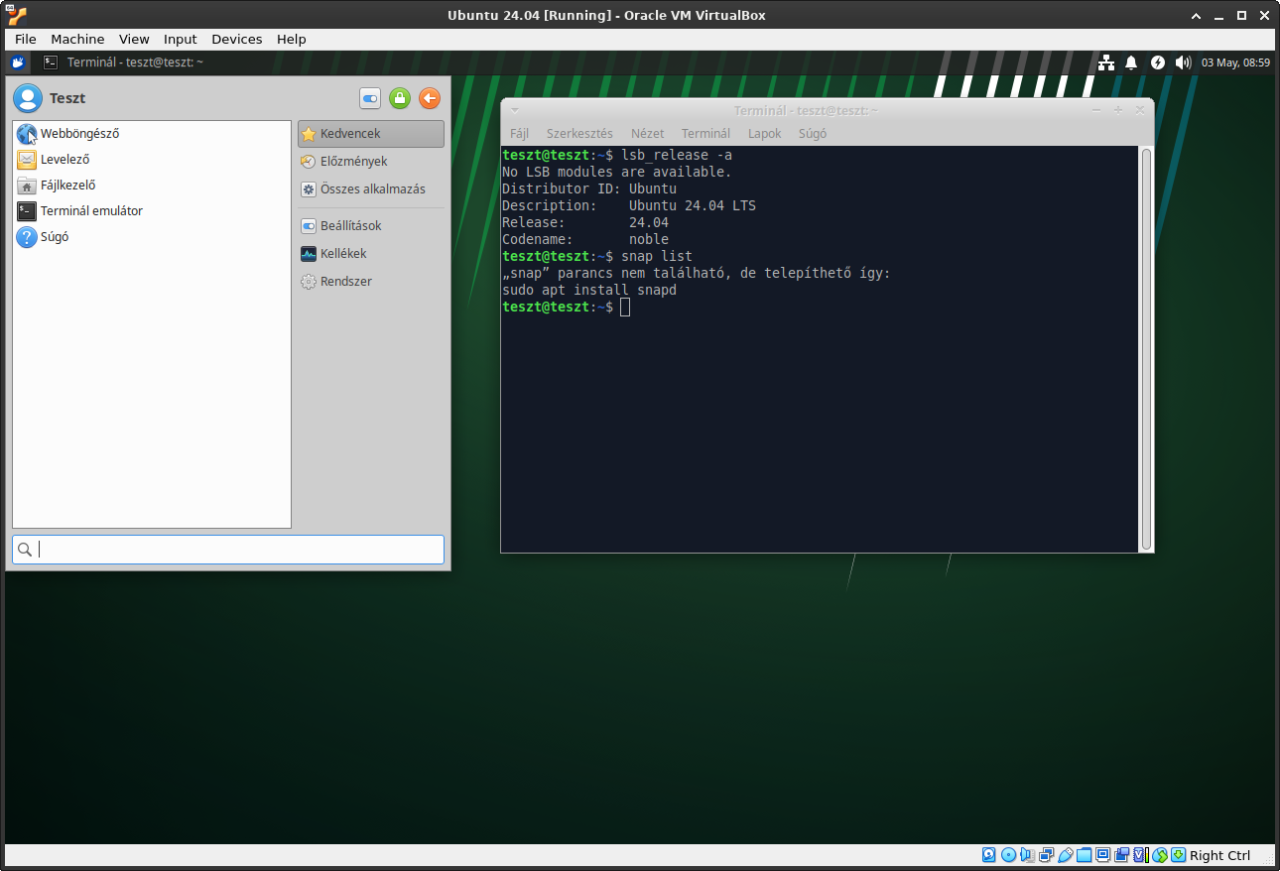1280x871 pixels.
Task: Click the VirtualBox network adapter status icon
Action: pos(1046,855)
